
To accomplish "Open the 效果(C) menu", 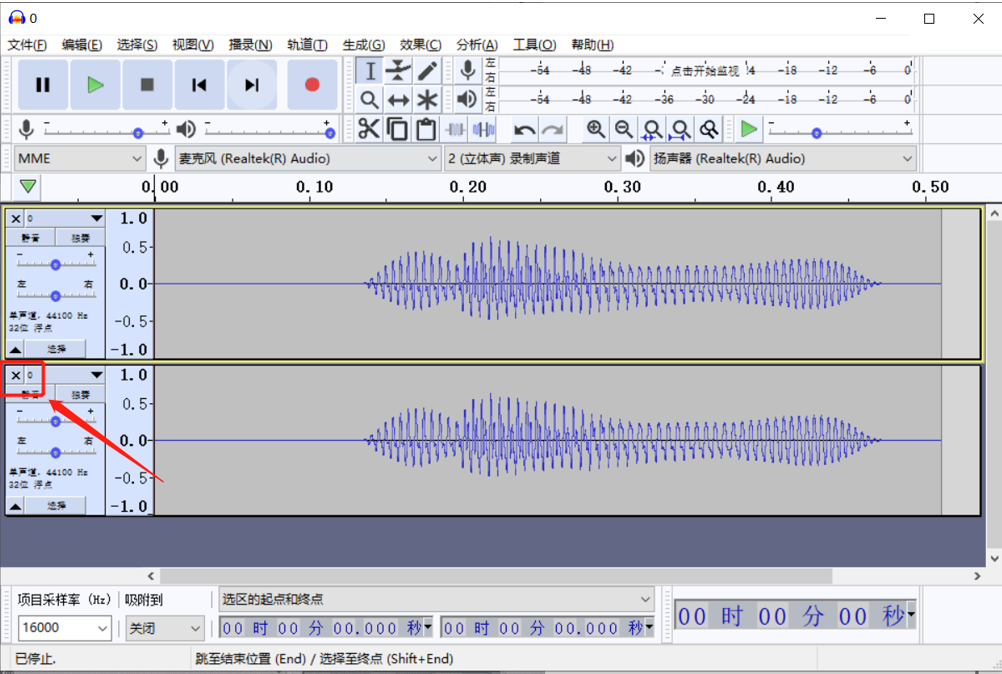I will 420,45.
